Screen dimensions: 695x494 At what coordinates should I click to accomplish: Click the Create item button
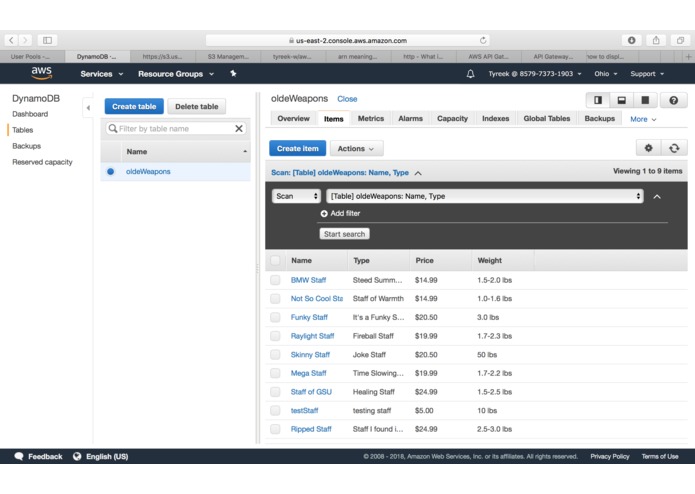(x=297, y=148)
